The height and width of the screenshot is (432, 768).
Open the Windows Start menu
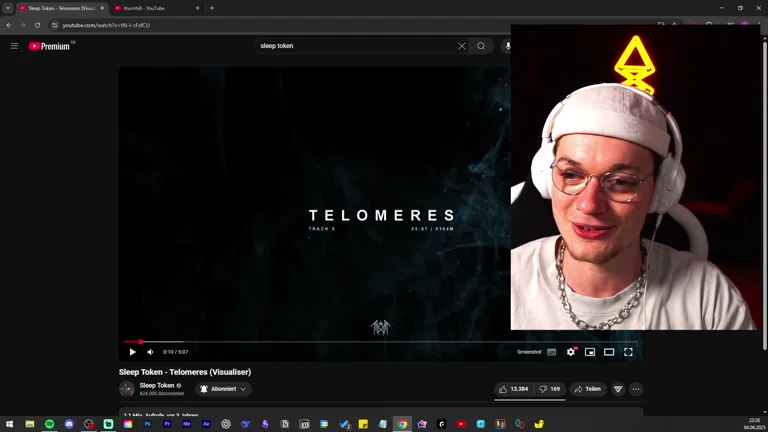pyautogui.click(x=10, y=424)
